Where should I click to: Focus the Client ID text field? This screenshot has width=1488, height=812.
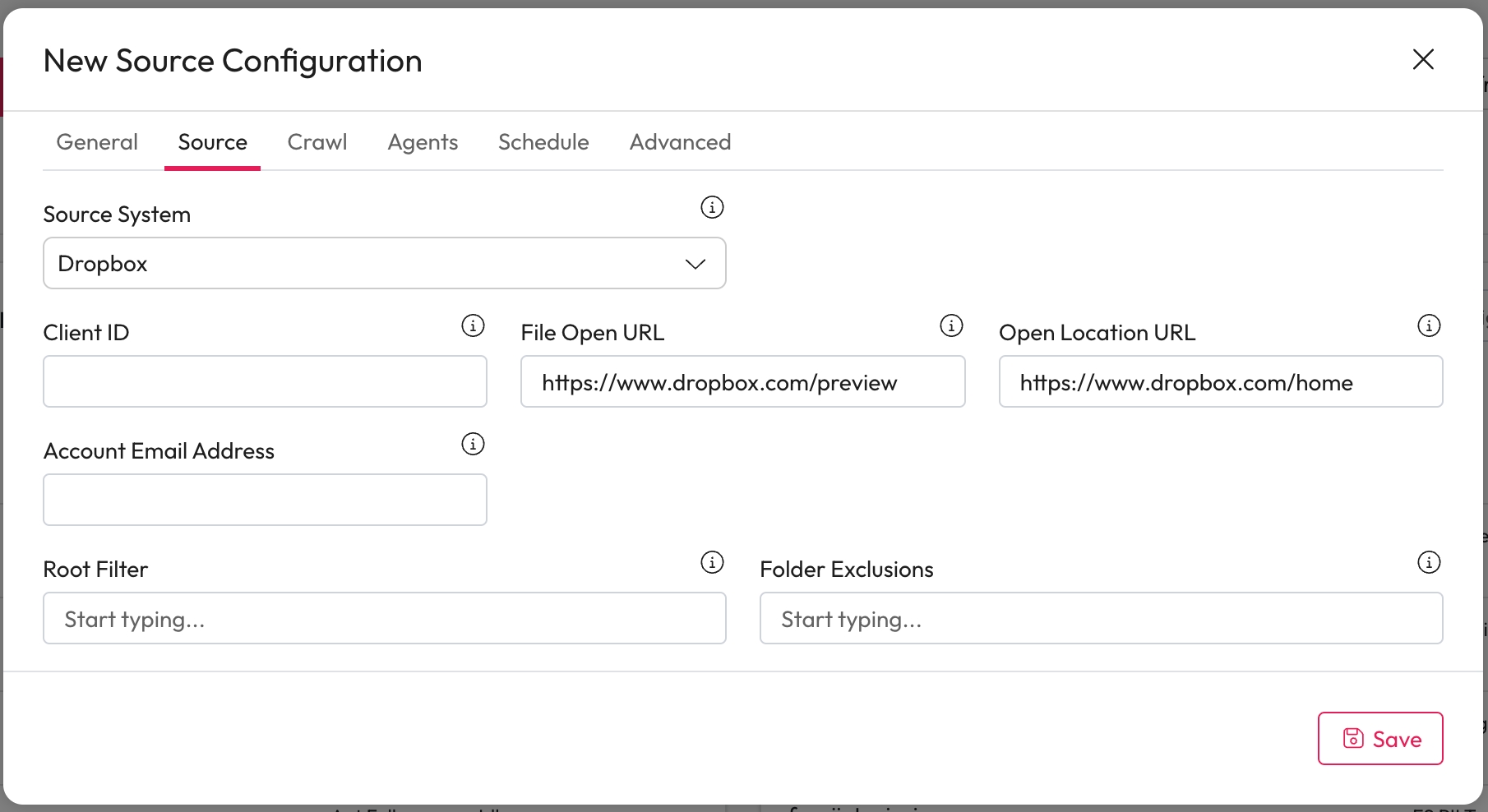(265, 381)
